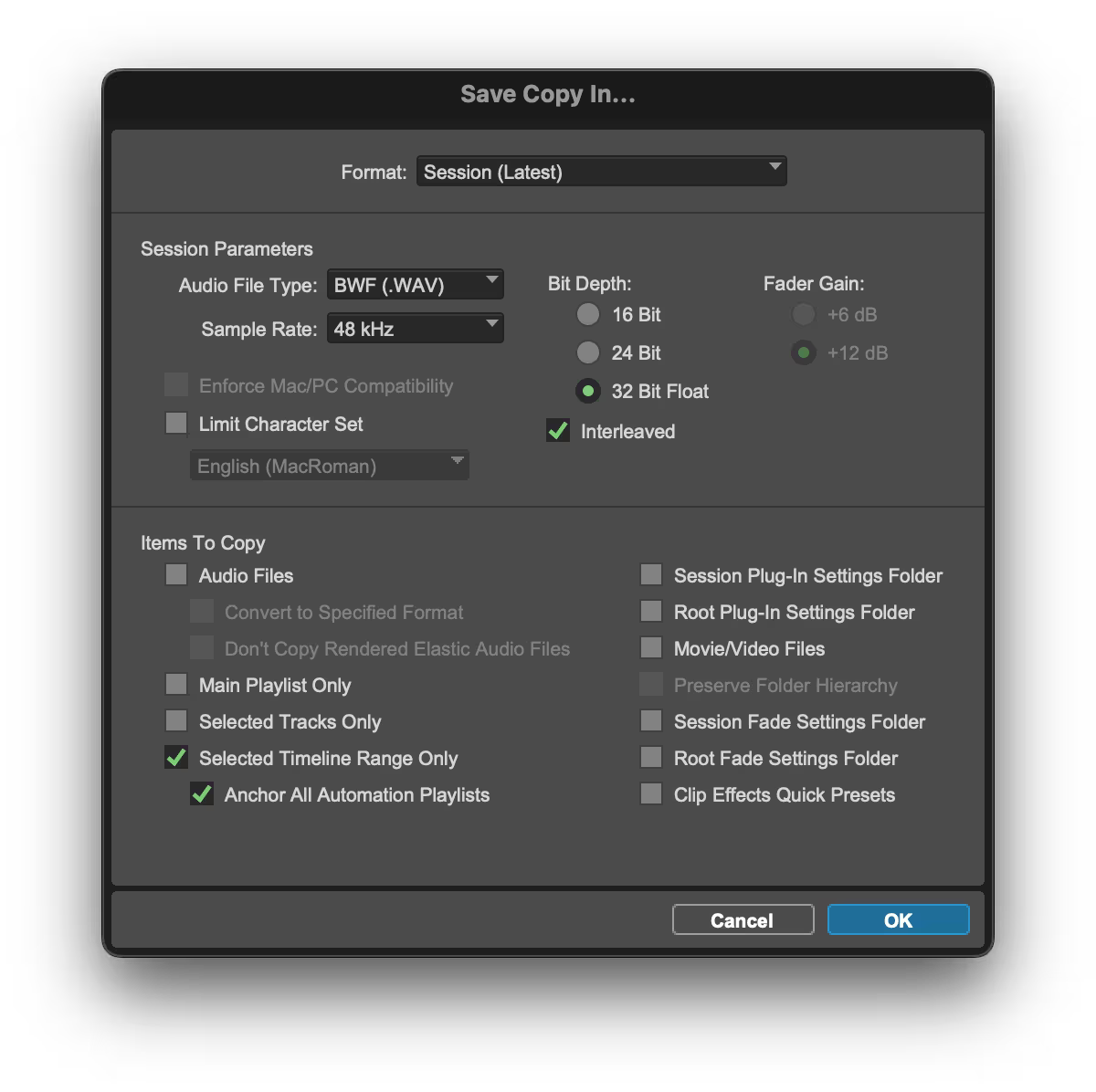Open the Sample Rate 48 kHz dropdown
This screenshot has height=1092, width=1096.
(x=415, y=329)
